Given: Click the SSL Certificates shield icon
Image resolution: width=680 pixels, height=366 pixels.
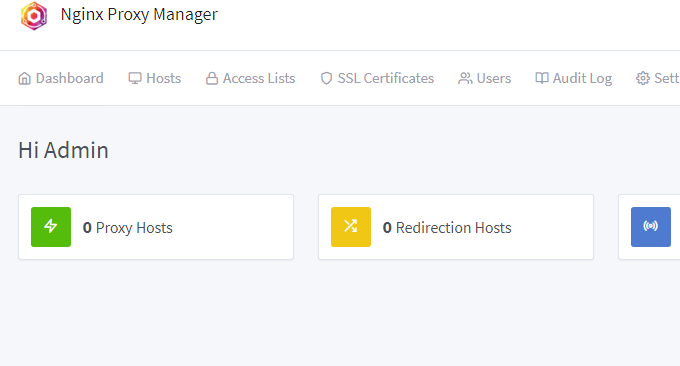Looking at the screenshot, I should (327, 78).
